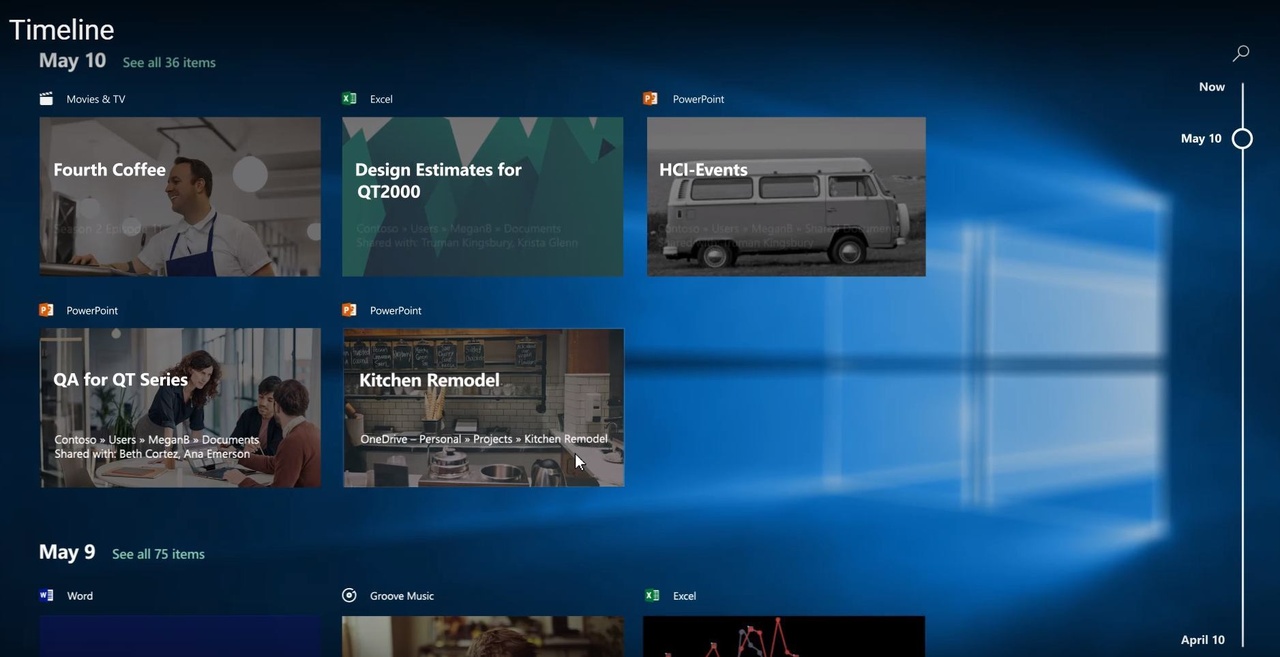
Task: Click the Excel icon above Design Estimates
Action: (x=349, y=99)
